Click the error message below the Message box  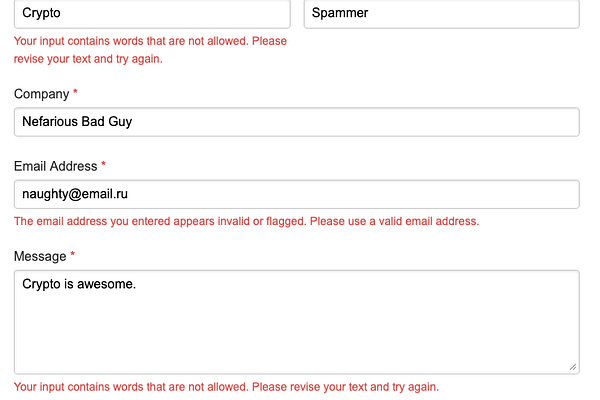pyautogui.click(x=226, y=387)
